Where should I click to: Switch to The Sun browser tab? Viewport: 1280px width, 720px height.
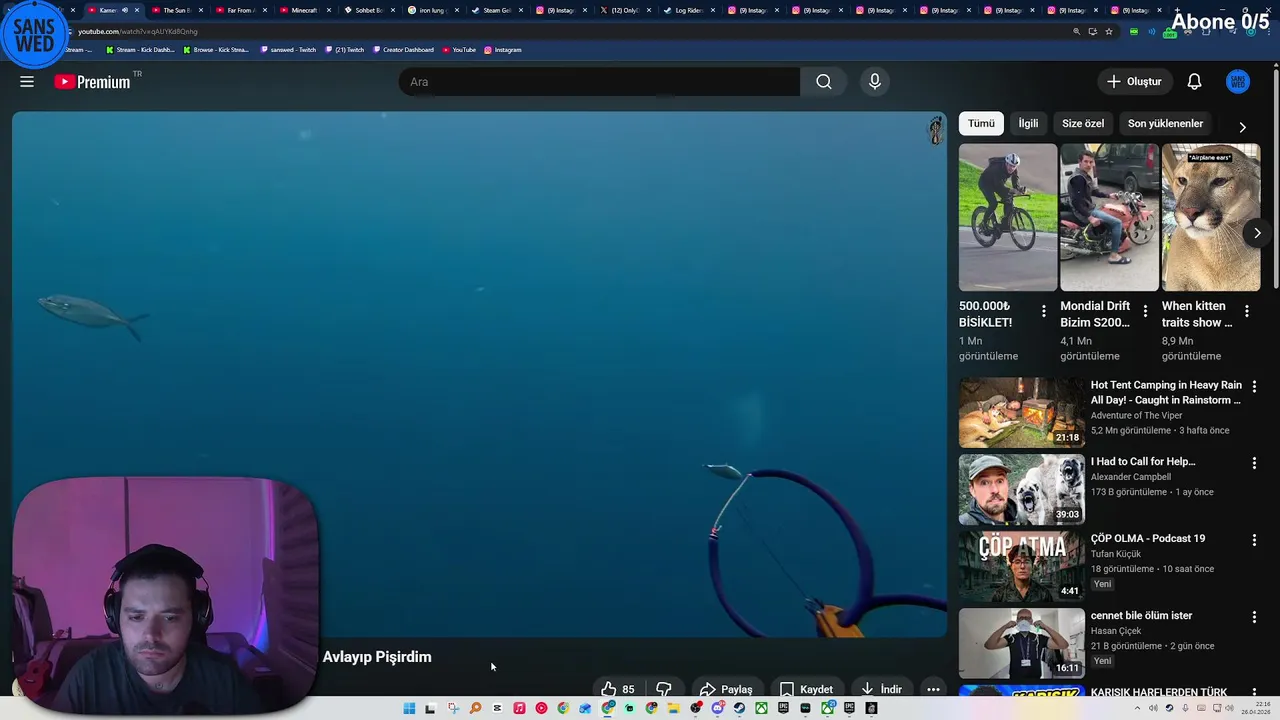(177, 10)
